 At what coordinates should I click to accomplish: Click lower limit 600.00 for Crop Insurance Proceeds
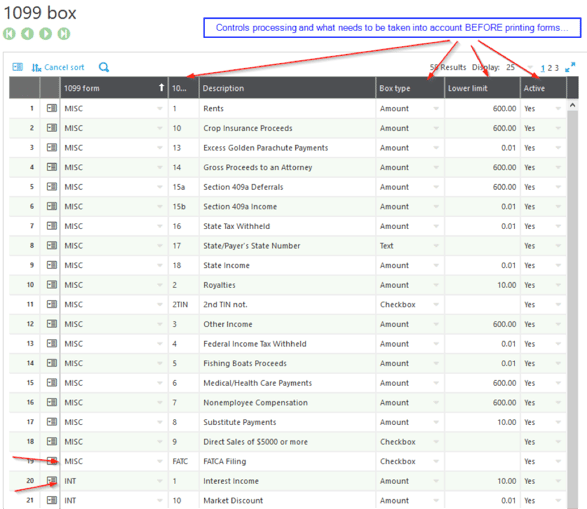(482, 128)
